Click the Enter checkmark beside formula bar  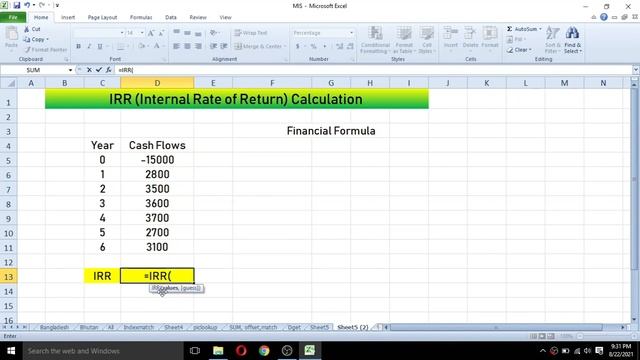tap(99, 70)
